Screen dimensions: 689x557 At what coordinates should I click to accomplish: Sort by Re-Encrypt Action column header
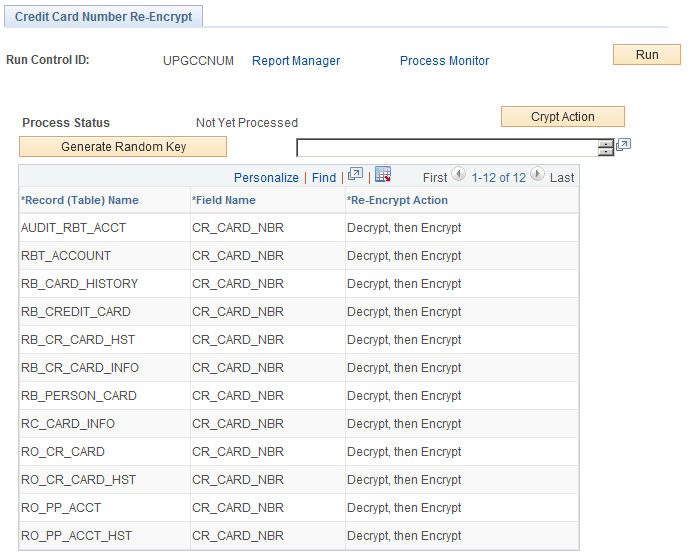pos(397,200)
